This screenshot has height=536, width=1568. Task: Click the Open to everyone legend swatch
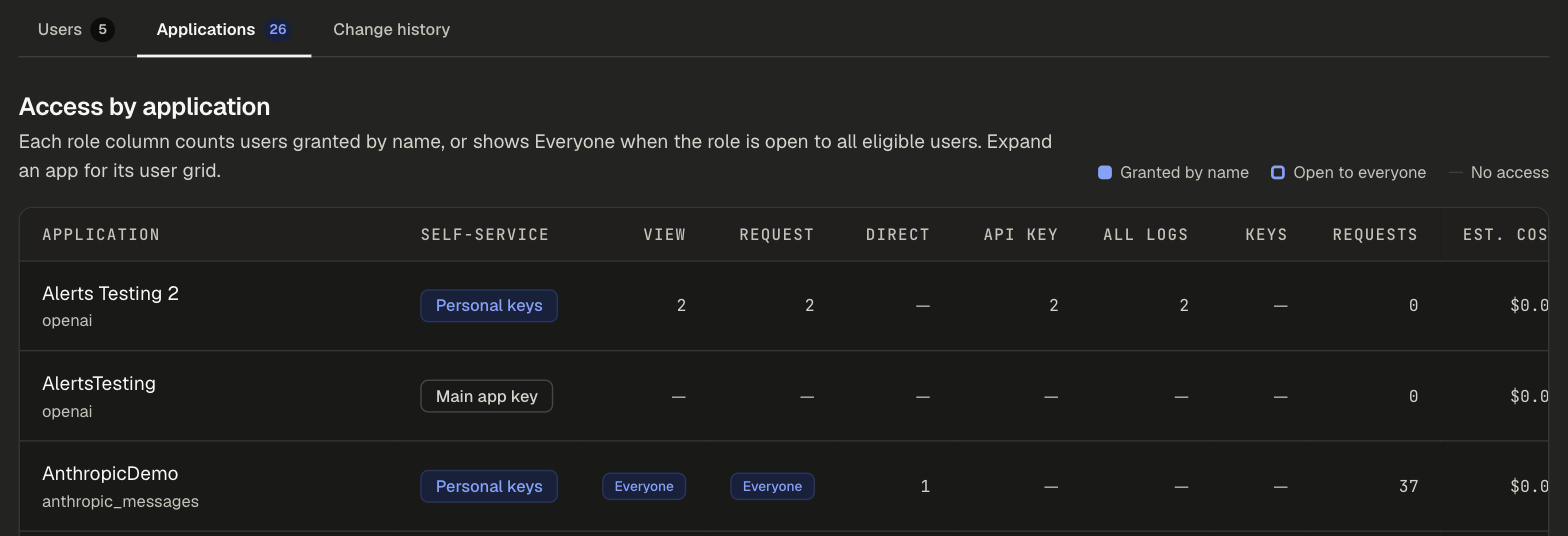pos(1277,172)
